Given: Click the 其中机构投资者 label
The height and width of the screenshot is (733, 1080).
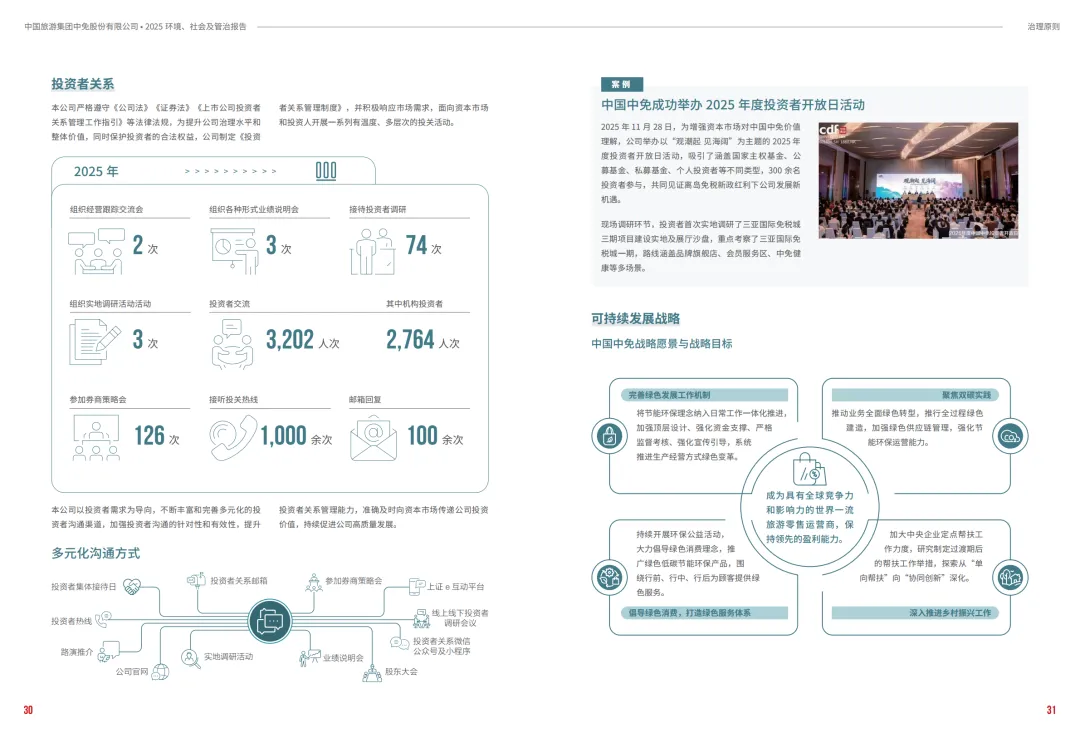Looking at the screenshot, I should (414, 304).
